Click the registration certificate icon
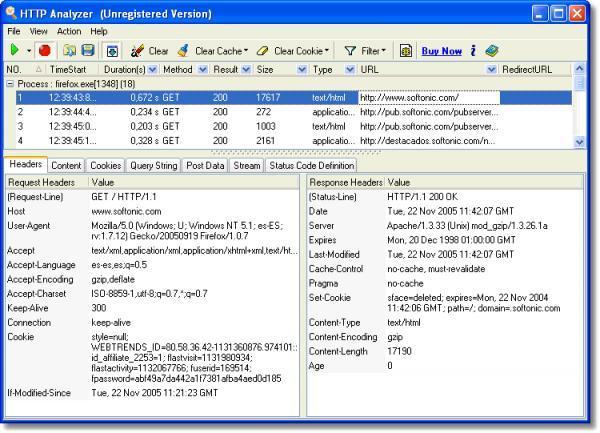Viewport: 600px width, 433px height. click(406, 50)
